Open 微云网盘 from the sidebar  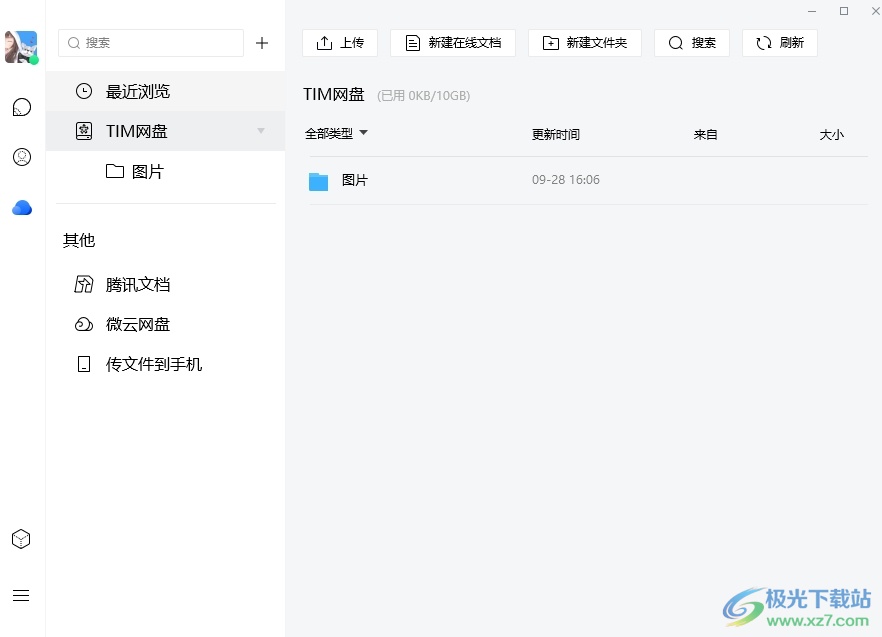point(137,325)
